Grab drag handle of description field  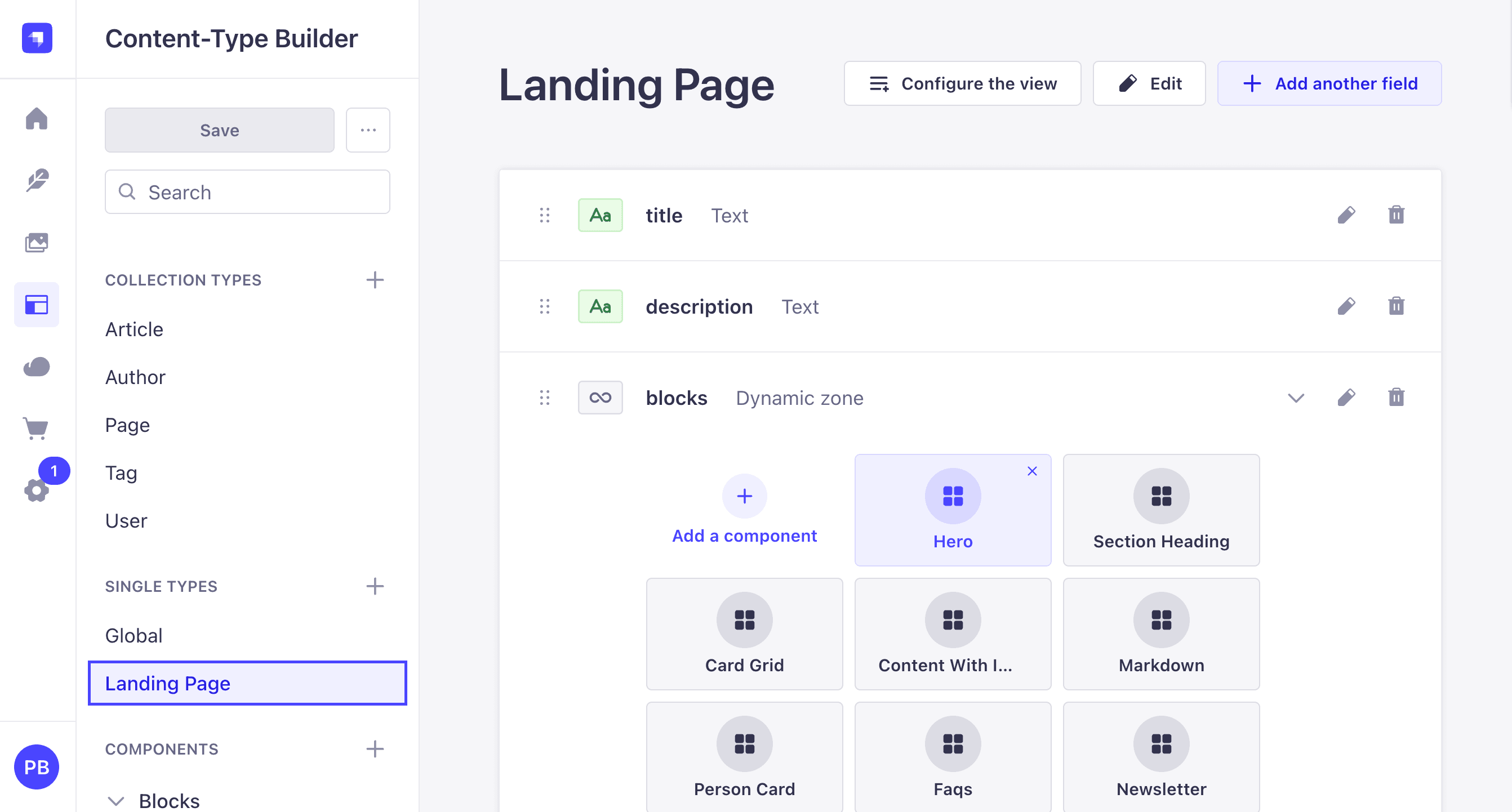point(545,306)
